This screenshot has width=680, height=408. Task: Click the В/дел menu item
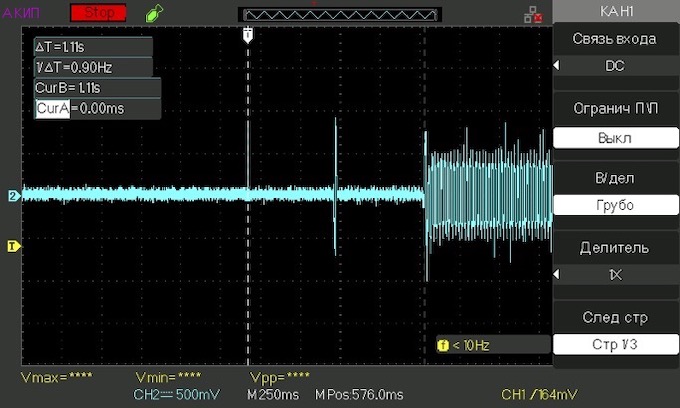tap(615, 178)
